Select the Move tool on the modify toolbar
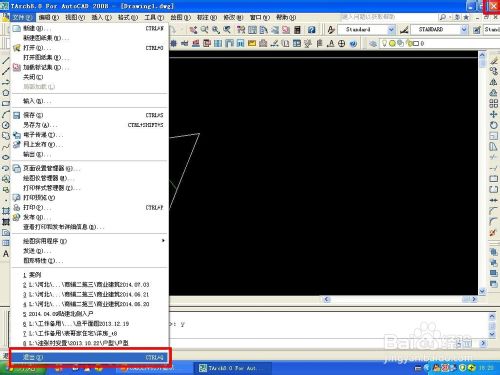Viewport: 500px width, 375px height. [494, 114]
